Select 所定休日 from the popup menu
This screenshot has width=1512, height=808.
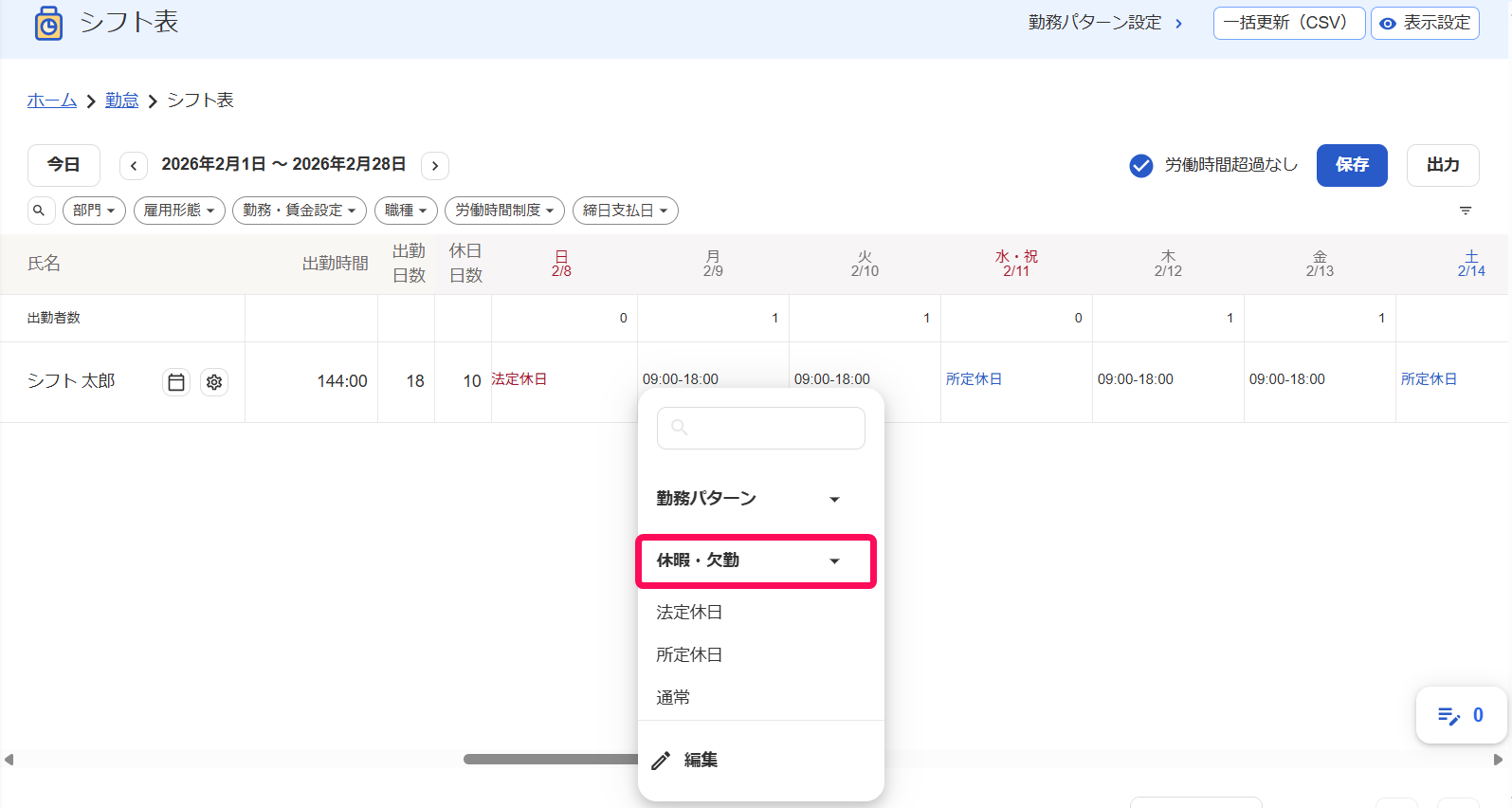click(x=689, y=655)
